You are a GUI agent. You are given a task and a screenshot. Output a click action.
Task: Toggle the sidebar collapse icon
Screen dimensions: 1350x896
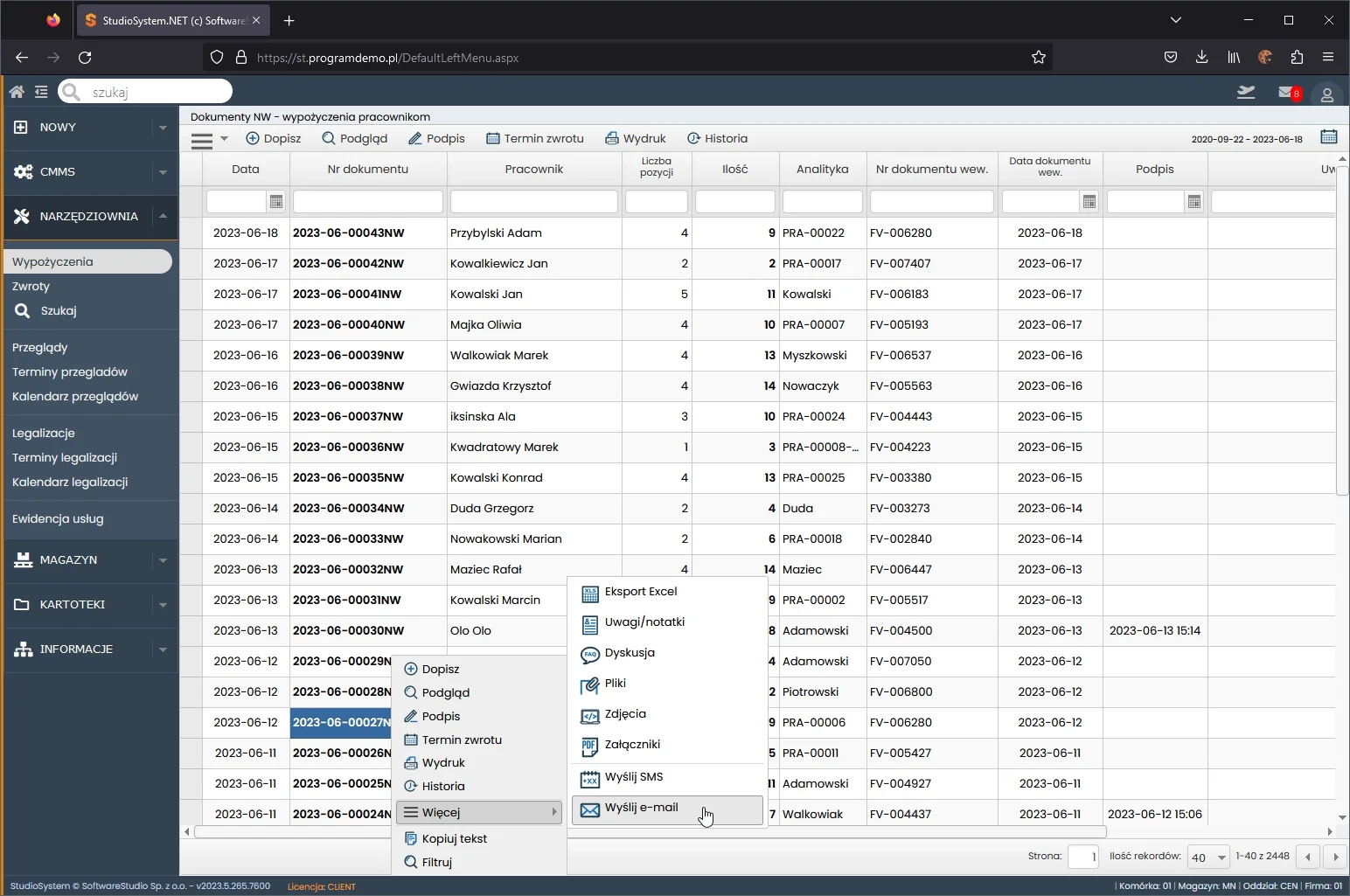41,92
